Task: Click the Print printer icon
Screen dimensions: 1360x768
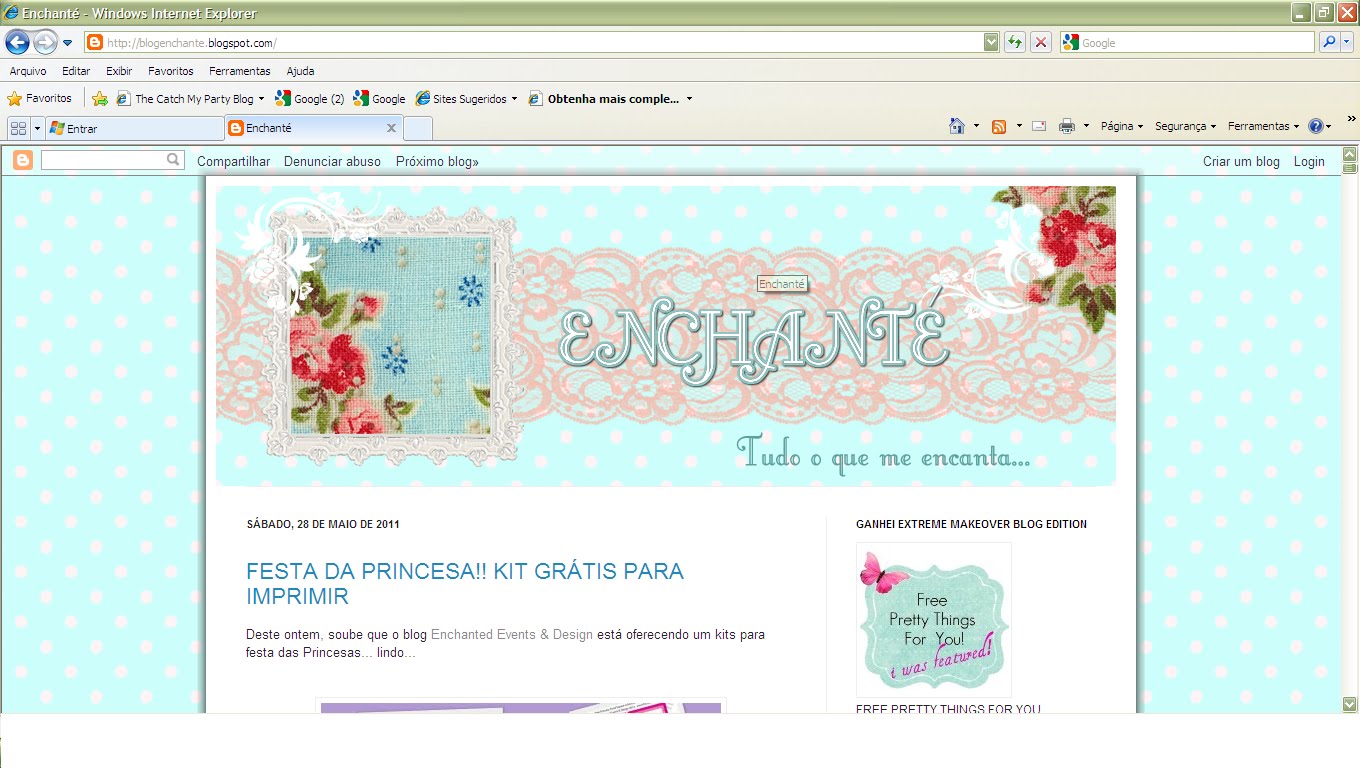Action: pyautogui.click(x=1067, y=126)
